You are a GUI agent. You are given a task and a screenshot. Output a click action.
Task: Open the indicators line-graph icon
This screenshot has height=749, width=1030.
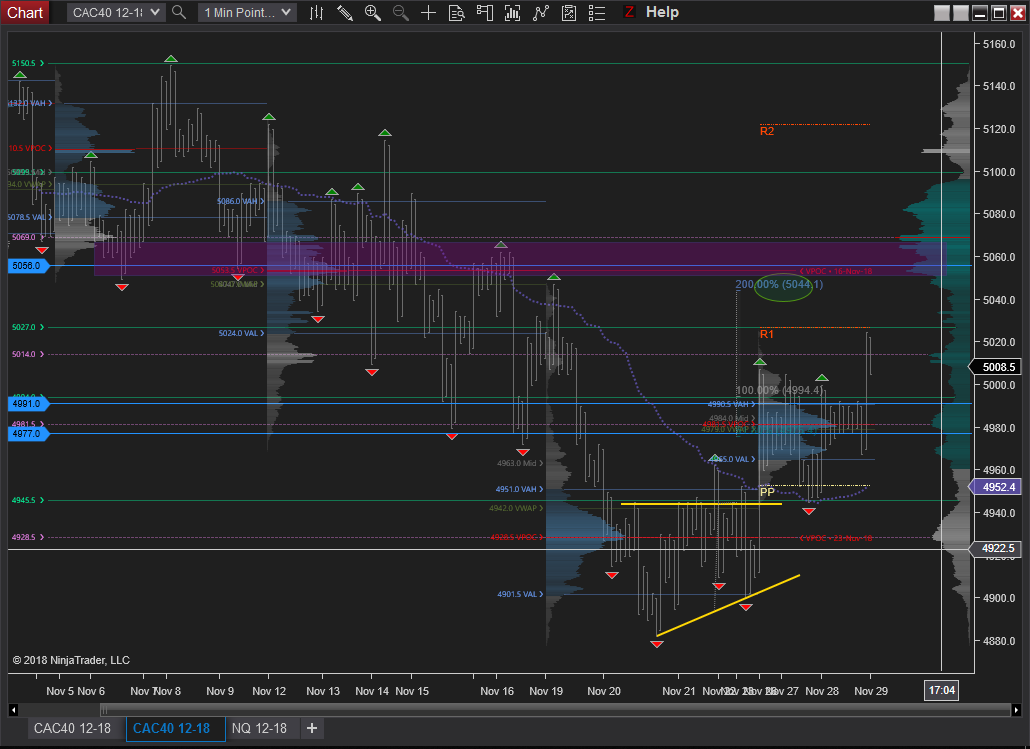541,12
